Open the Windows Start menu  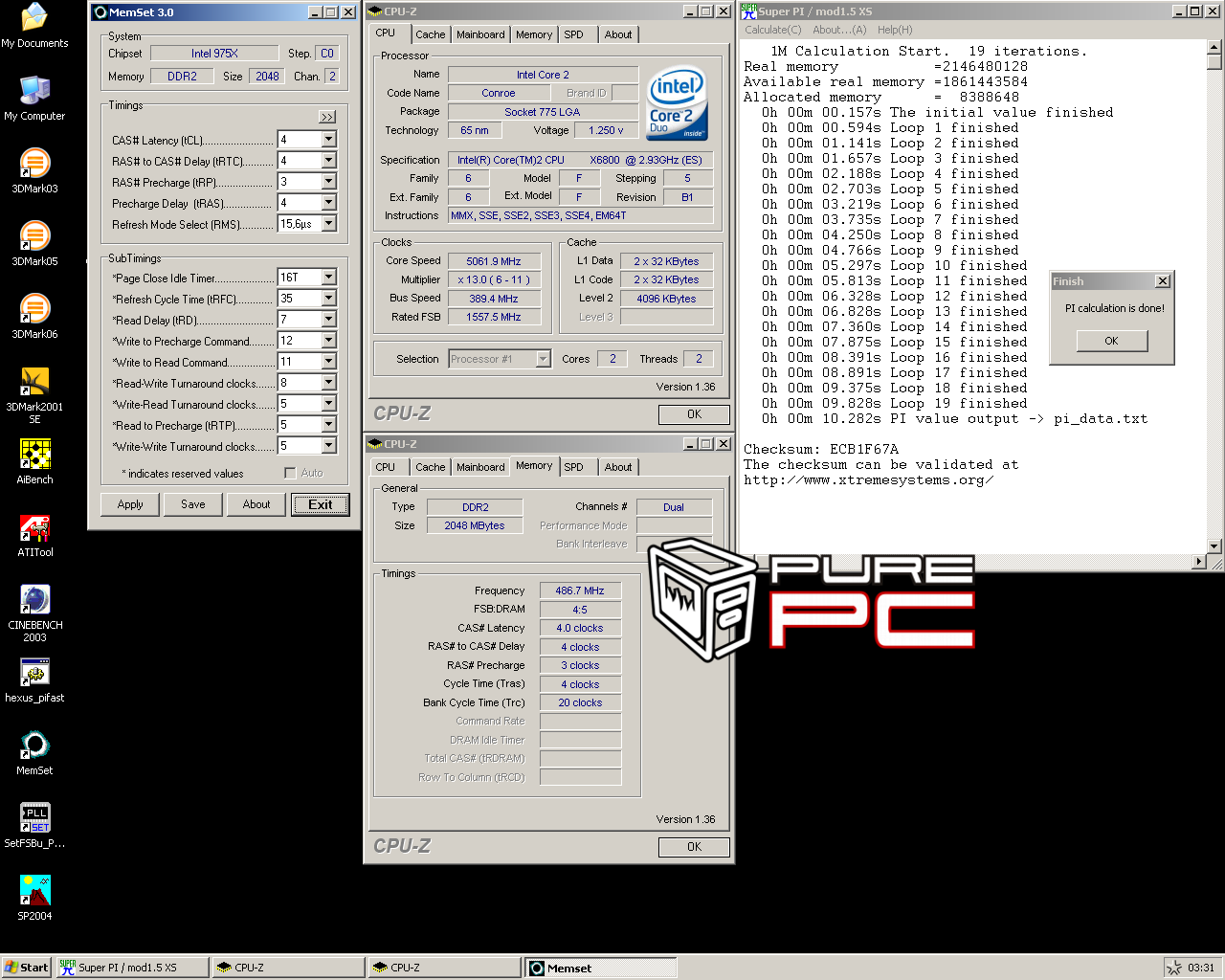pyautogui.click(x=27, y=968)
